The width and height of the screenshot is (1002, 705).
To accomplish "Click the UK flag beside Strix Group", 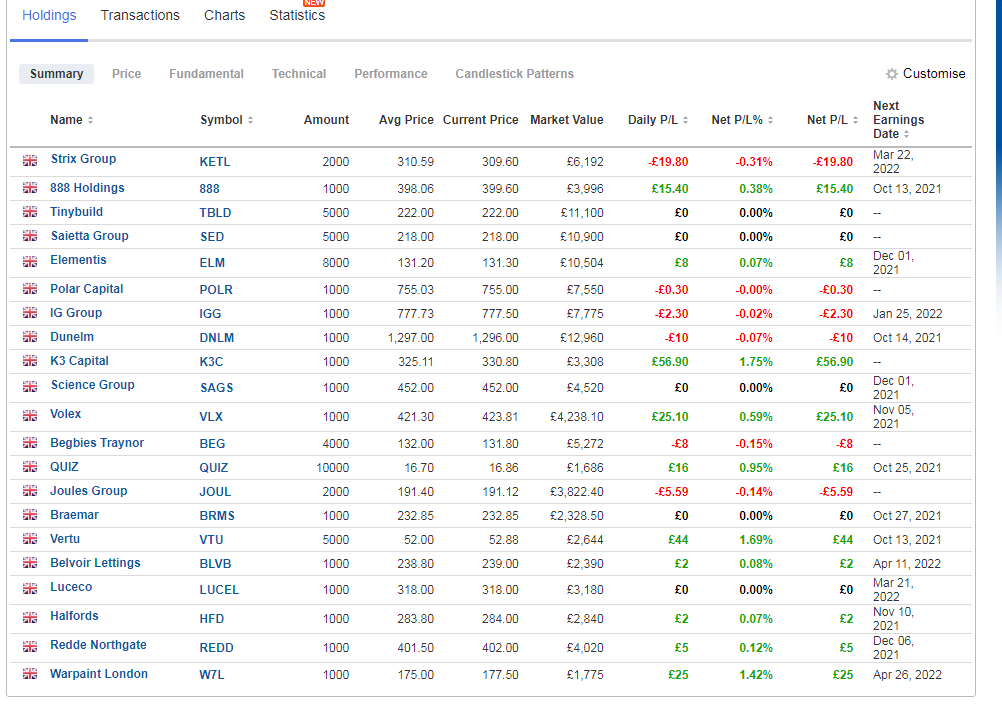I will (x=30, y=160).
